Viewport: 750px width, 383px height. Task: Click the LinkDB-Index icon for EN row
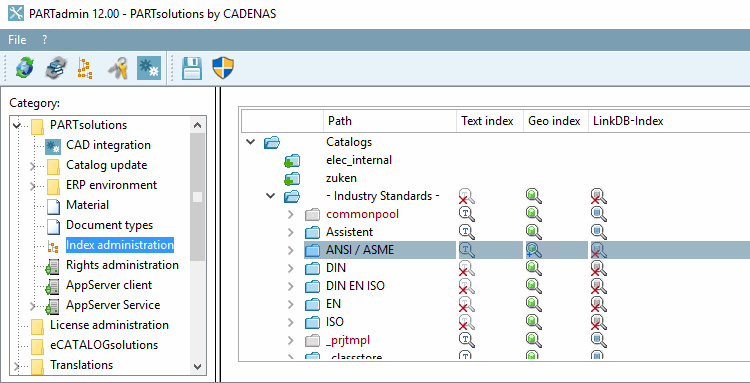point(598,305)
